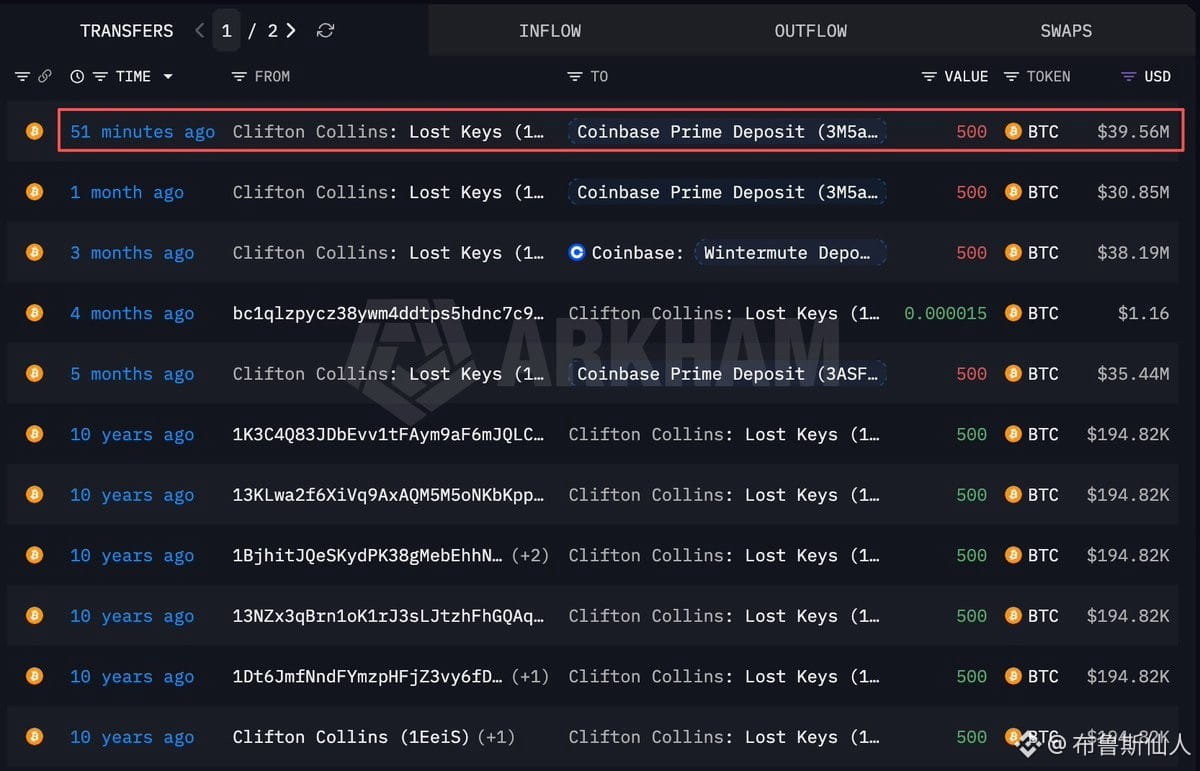Go to the previous transfers page

[200, 31]
